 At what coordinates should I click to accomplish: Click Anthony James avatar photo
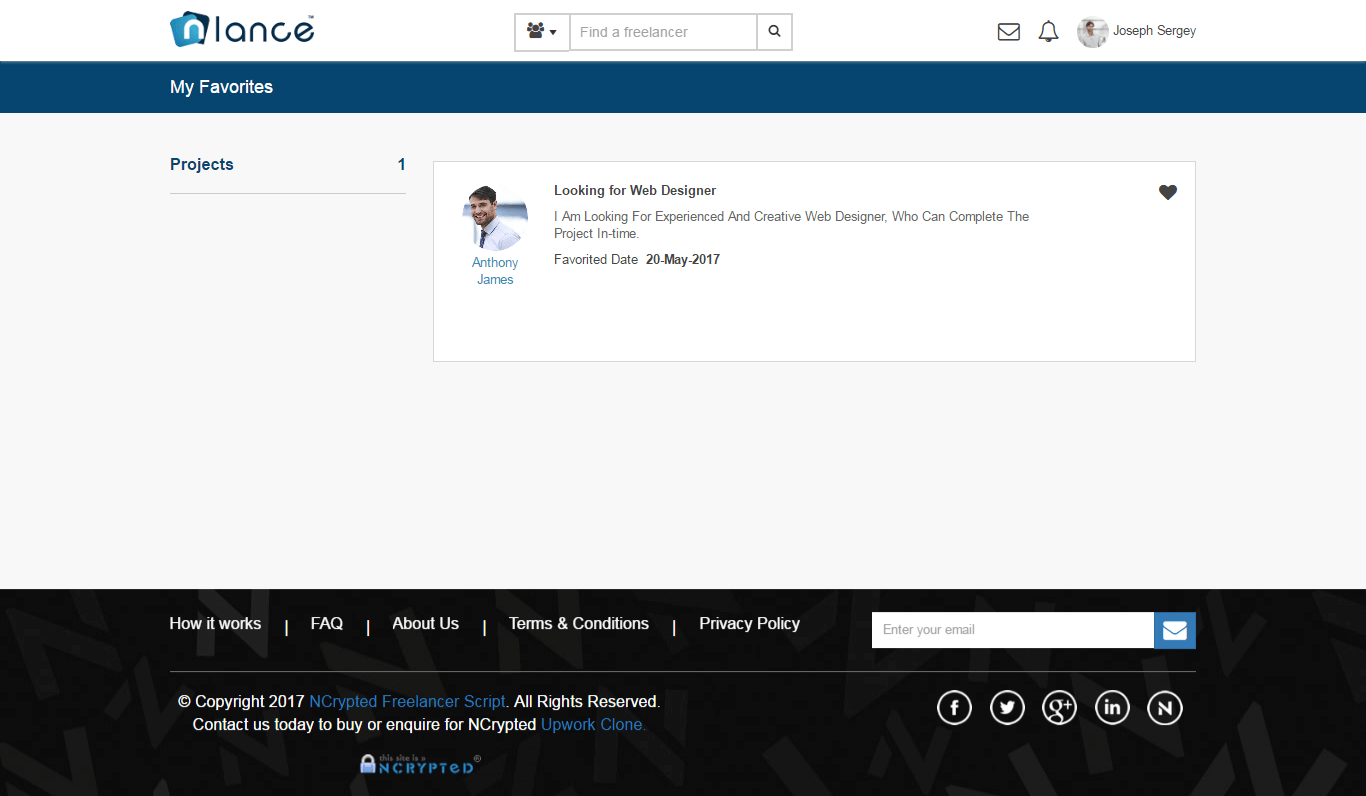click(x=495, y=217)
